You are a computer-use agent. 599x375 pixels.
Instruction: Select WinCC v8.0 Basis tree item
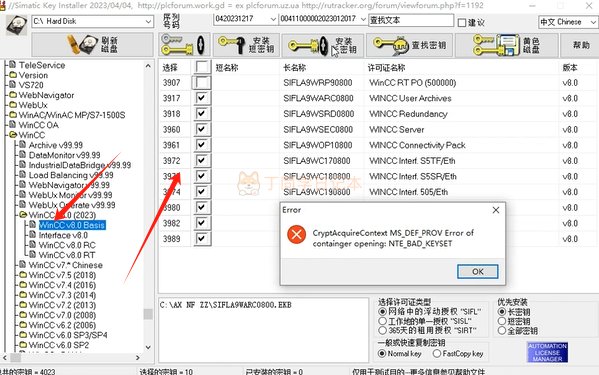click(x=72, y=225)
